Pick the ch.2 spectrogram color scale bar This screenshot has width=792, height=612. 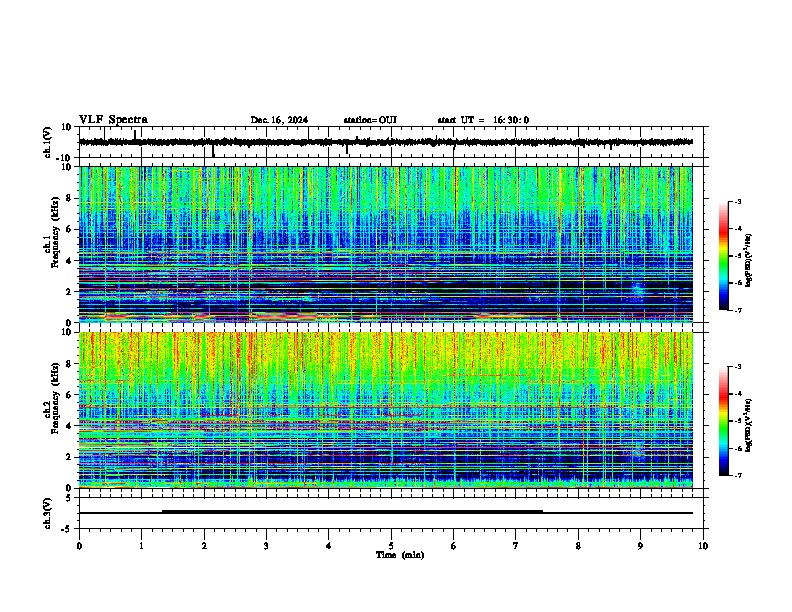coord(723,421)
